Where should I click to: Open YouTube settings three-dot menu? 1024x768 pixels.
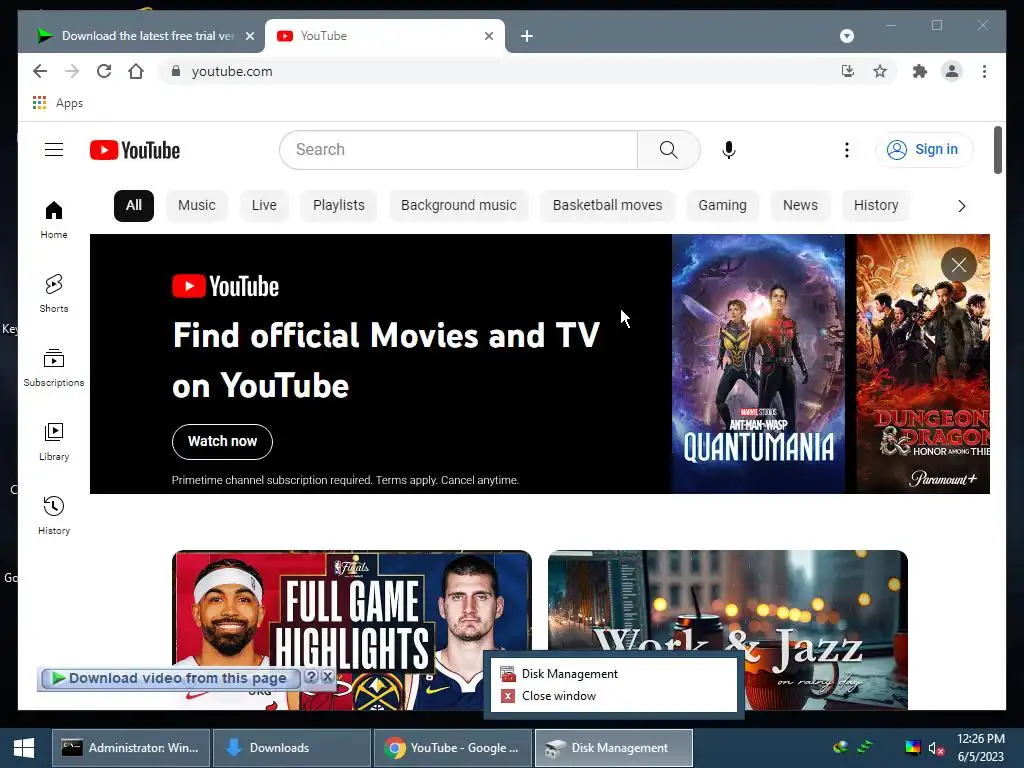coord(846,150)
